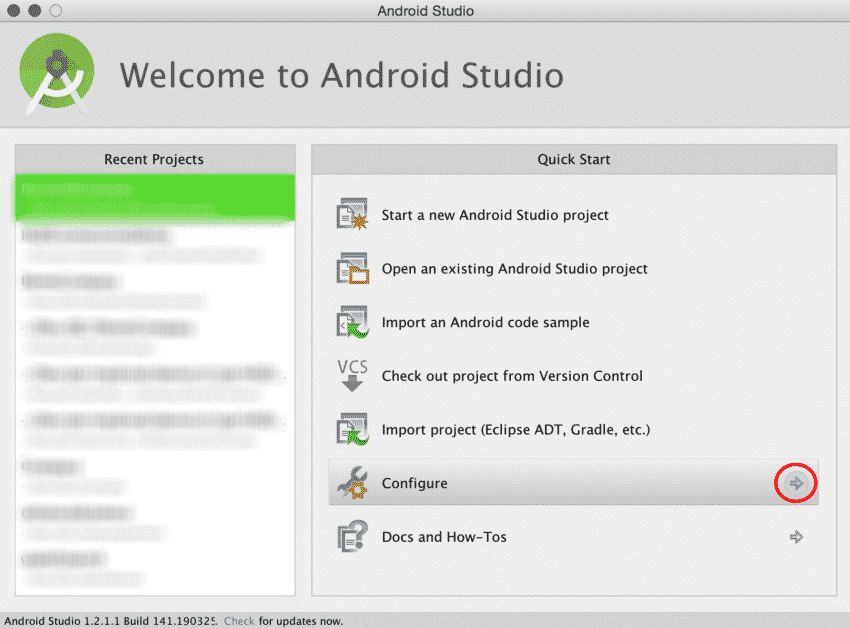850x628 pixels.
Task: Expand the Docs and How-Tos arrow
Action: click(x=796, y=537)
